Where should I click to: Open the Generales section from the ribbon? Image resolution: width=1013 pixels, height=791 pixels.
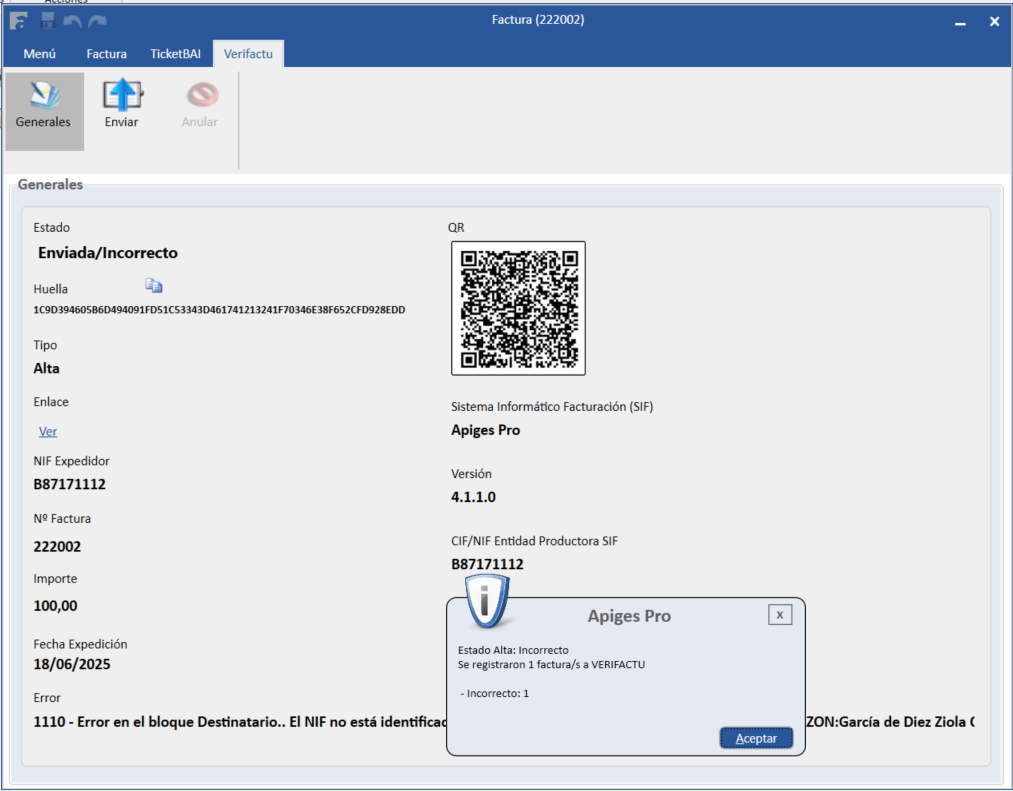(44, 111)
